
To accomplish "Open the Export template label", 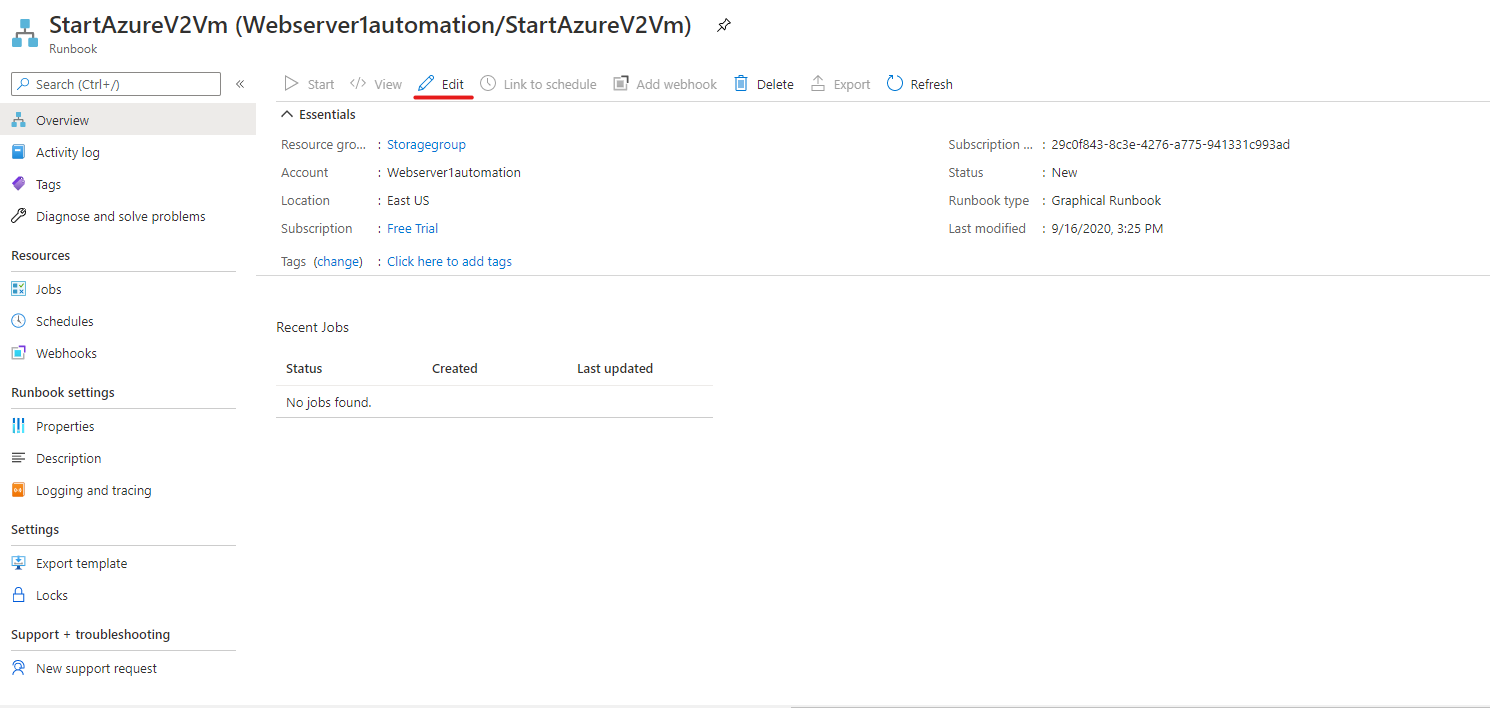I will 82,564.
